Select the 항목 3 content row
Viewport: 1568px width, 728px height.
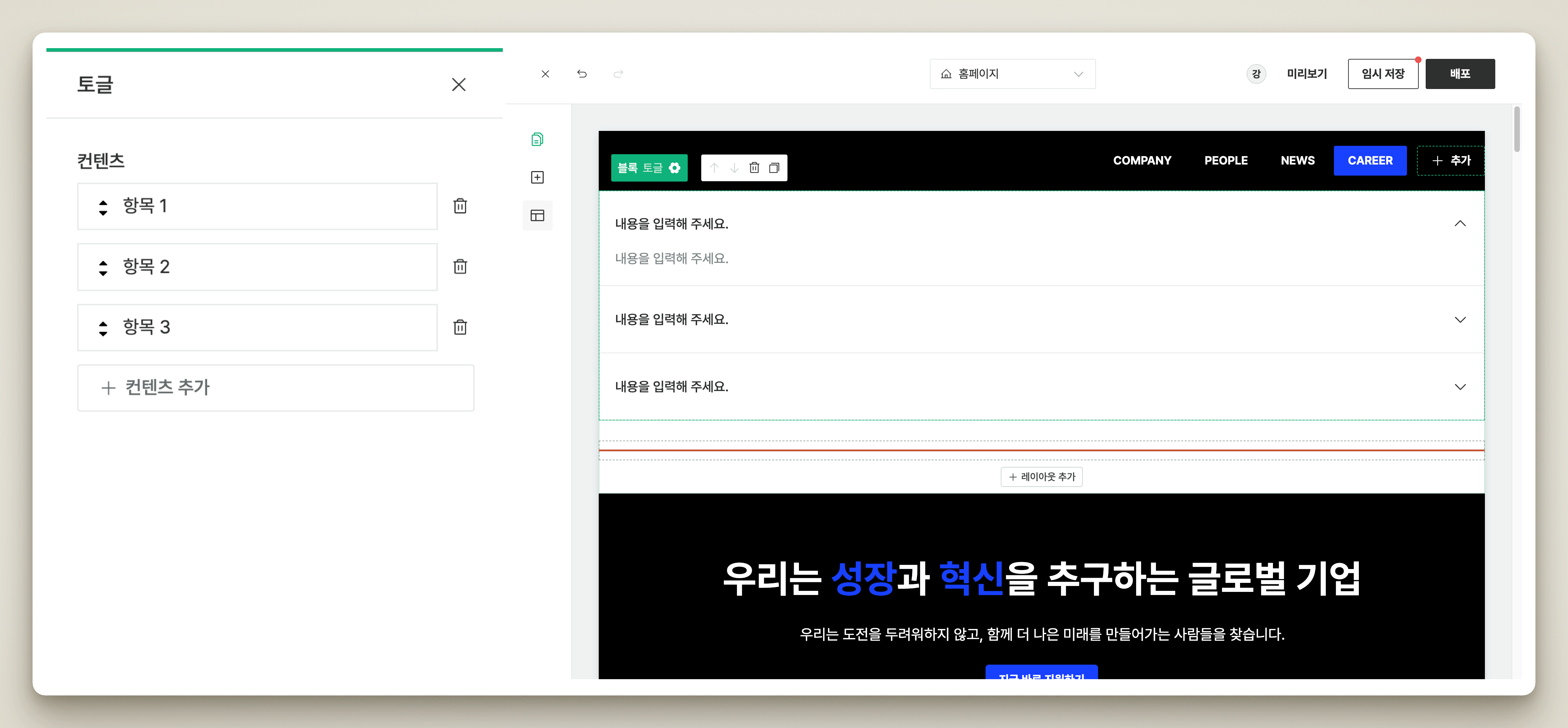[258, 328]
